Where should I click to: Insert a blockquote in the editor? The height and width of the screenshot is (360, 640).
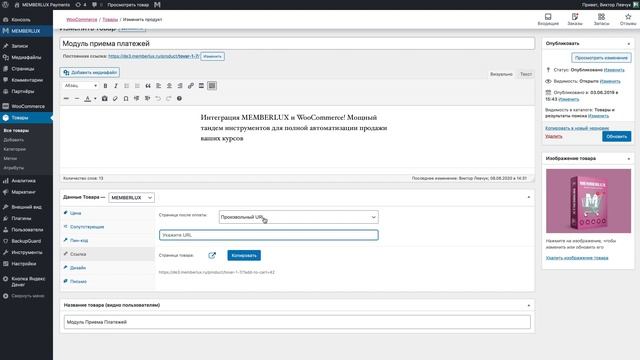(x=148, y=86)
